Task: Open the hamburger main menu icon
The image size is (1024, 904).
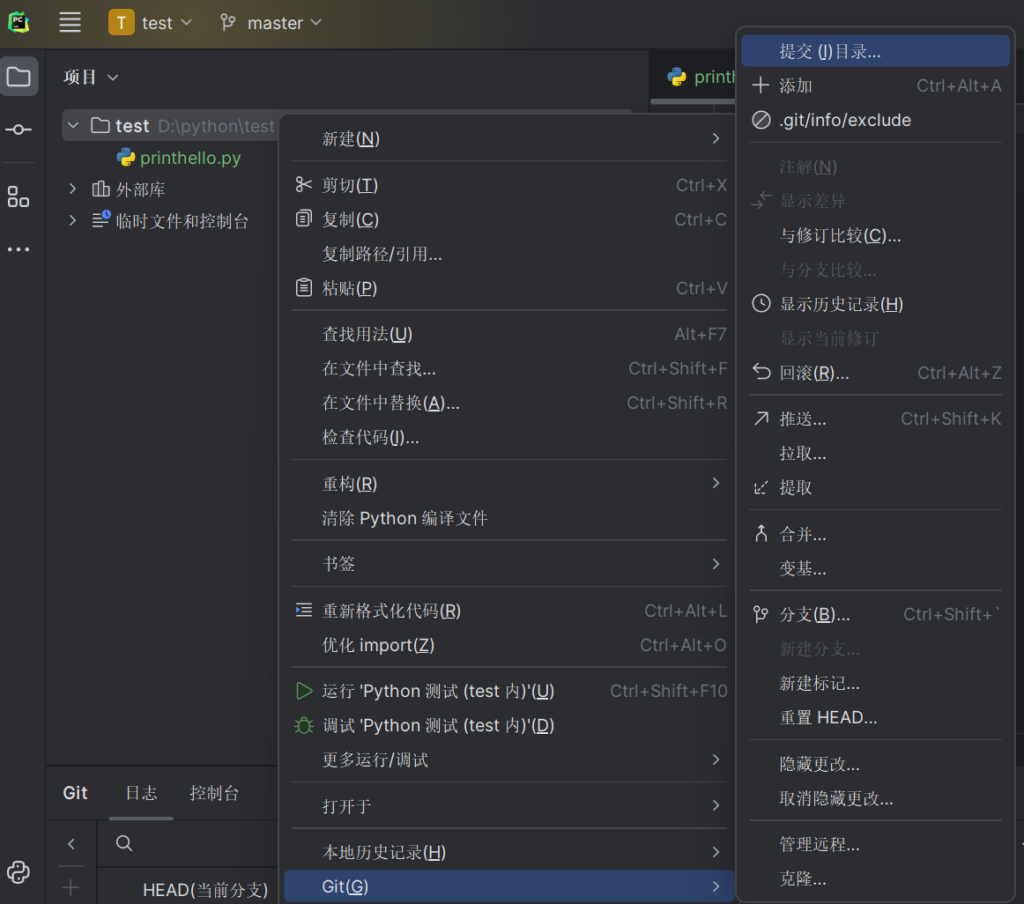Action: pyautogui.click(x=70, y=22)
